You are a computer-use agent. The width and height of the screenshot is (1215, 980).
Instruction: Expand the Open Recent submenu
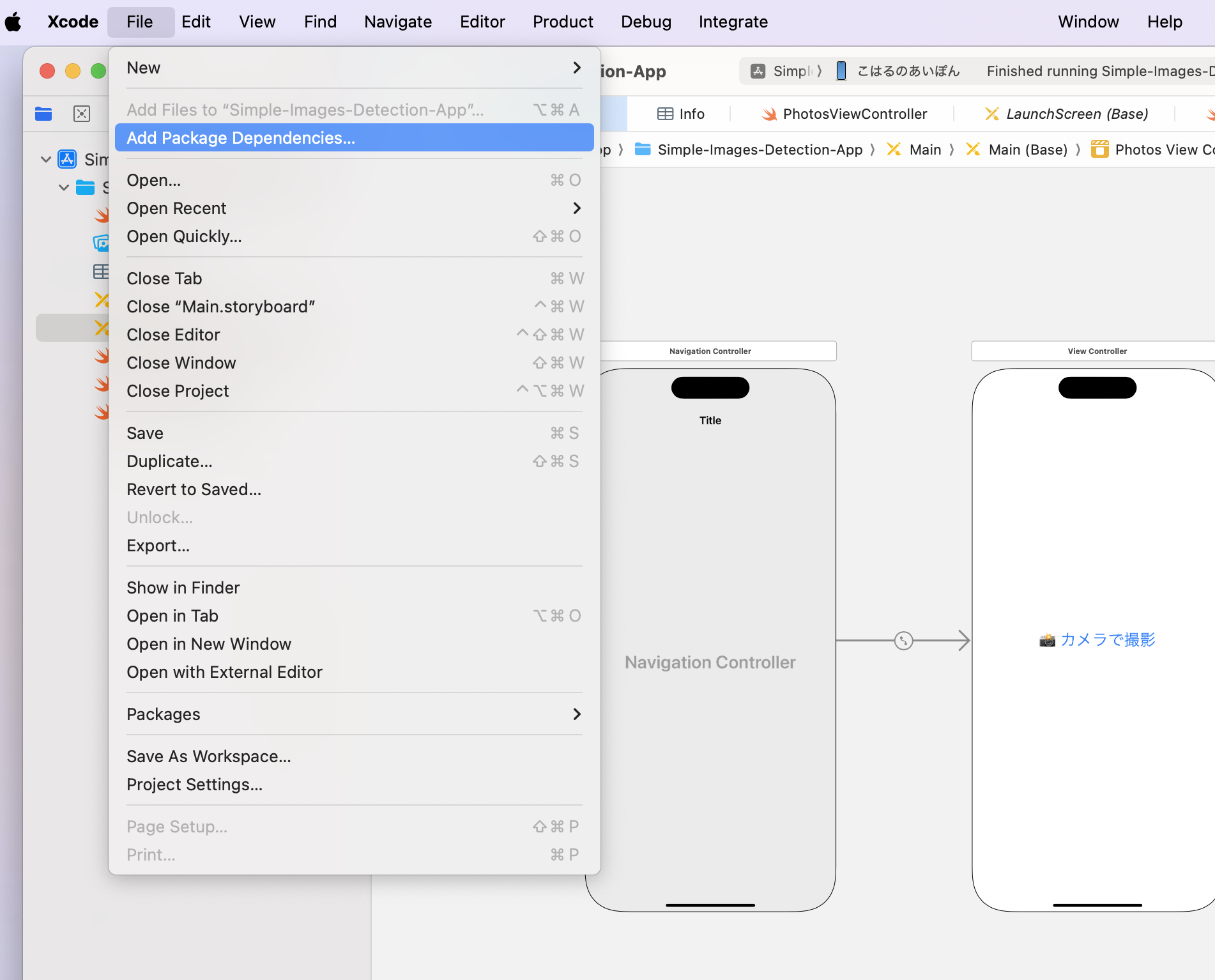pos(355,208)
